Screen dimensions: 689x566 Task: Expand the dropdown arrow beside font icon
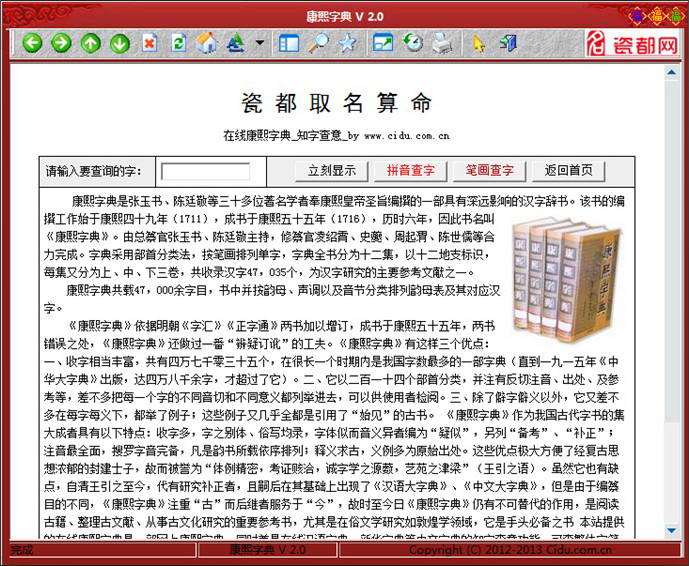click(x=260, y=43)
